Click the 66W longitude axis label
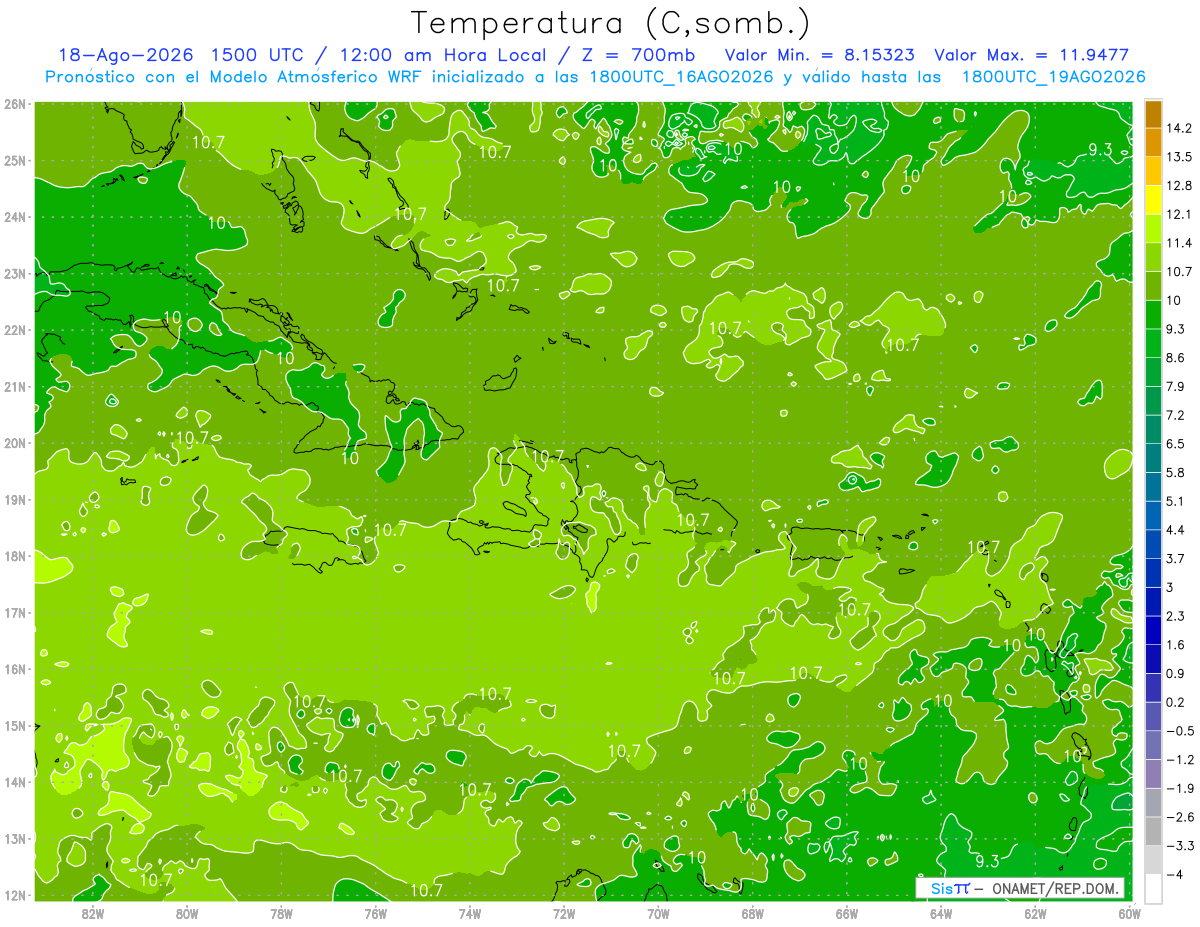The image size is (1200, 927). coord(847,913)
